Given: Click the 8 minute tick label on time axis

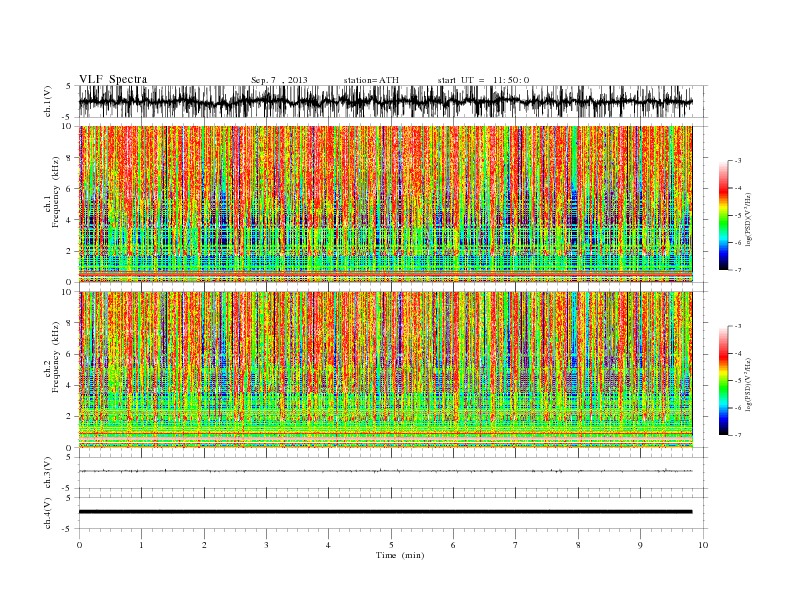Looking at the screenshot, I should coord(578,545).
